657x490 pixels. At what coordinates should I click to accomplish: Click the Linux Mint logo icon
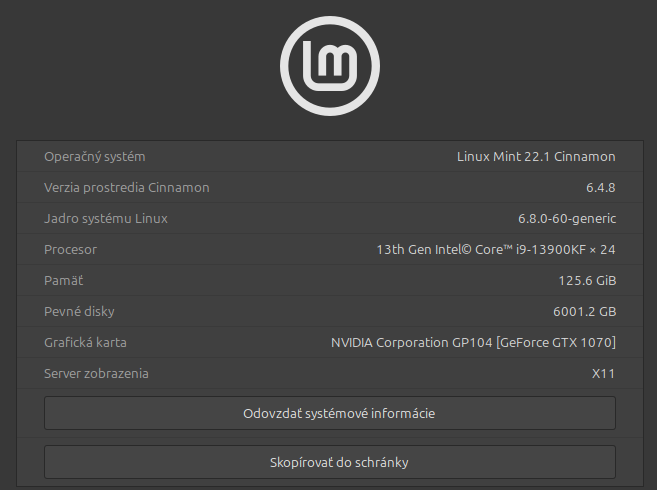pyautogui.click(x=330, y=66)
